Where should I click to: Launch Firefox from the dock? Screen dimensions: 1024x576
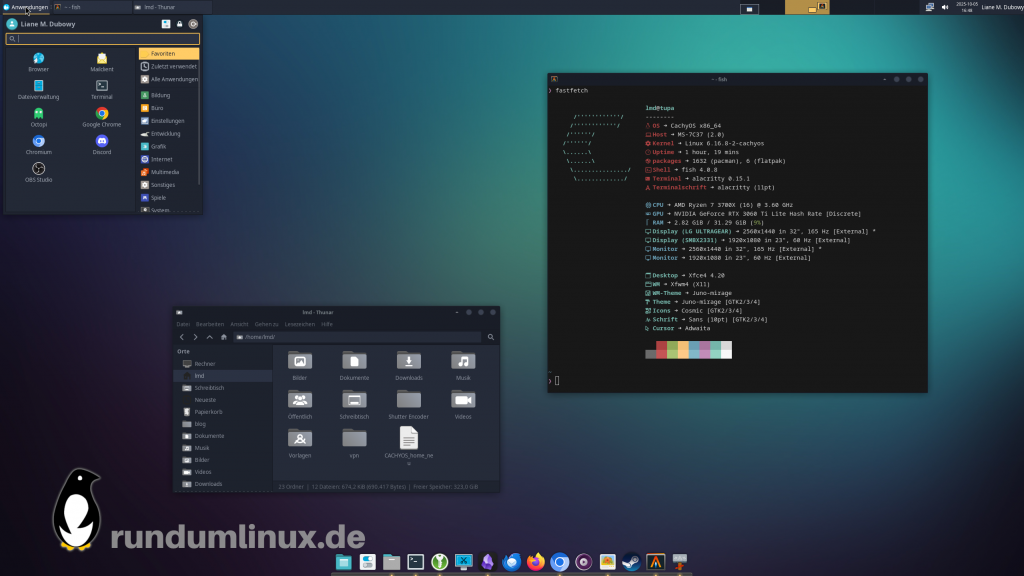pyautogui.click(x=535, y=562)
